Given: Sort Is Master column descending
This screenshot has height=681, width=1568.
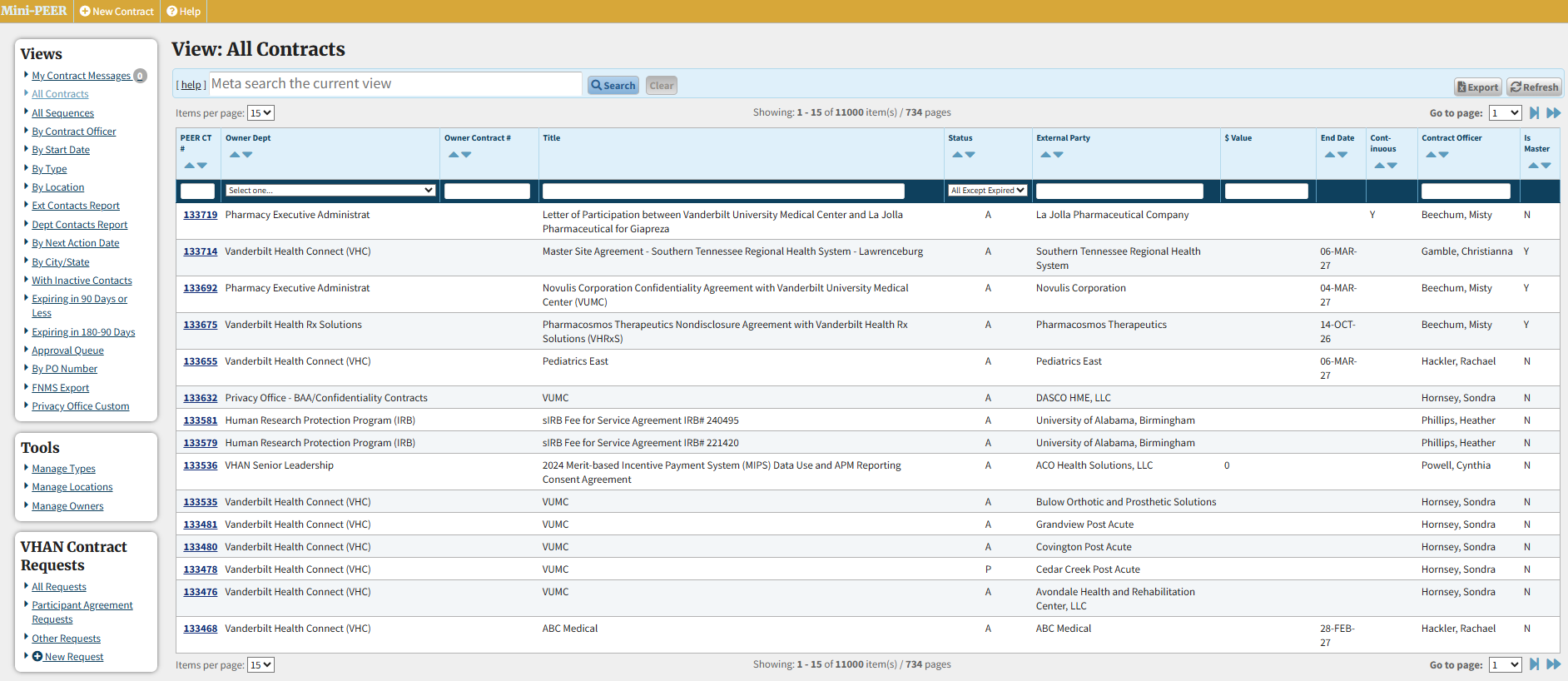Looking at the screenshot, I should tap(1546, 166).
